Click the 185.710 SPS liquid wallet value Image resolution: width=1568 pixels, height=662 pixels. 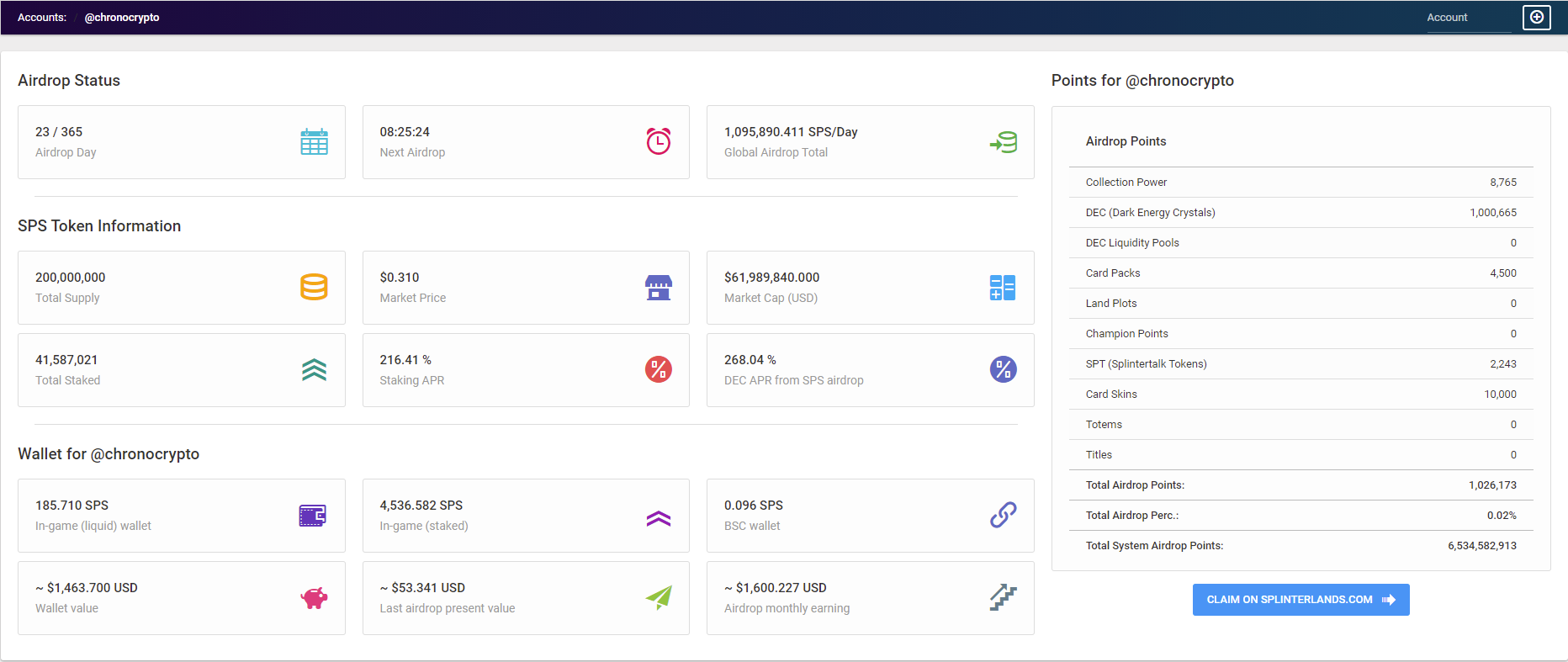(x=72, y=506)
